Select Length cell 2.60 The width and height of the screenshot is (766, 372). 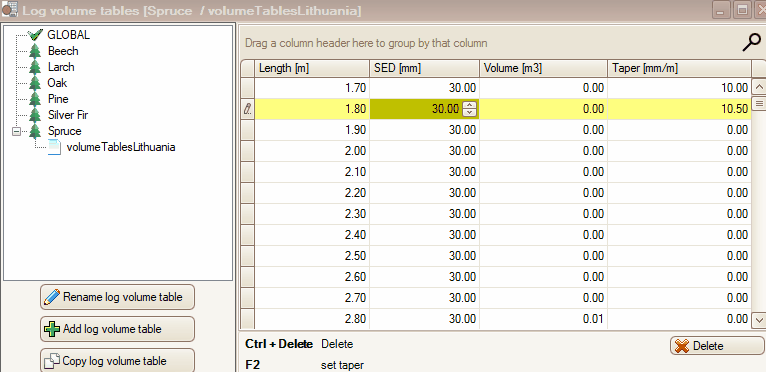(312, 277)
